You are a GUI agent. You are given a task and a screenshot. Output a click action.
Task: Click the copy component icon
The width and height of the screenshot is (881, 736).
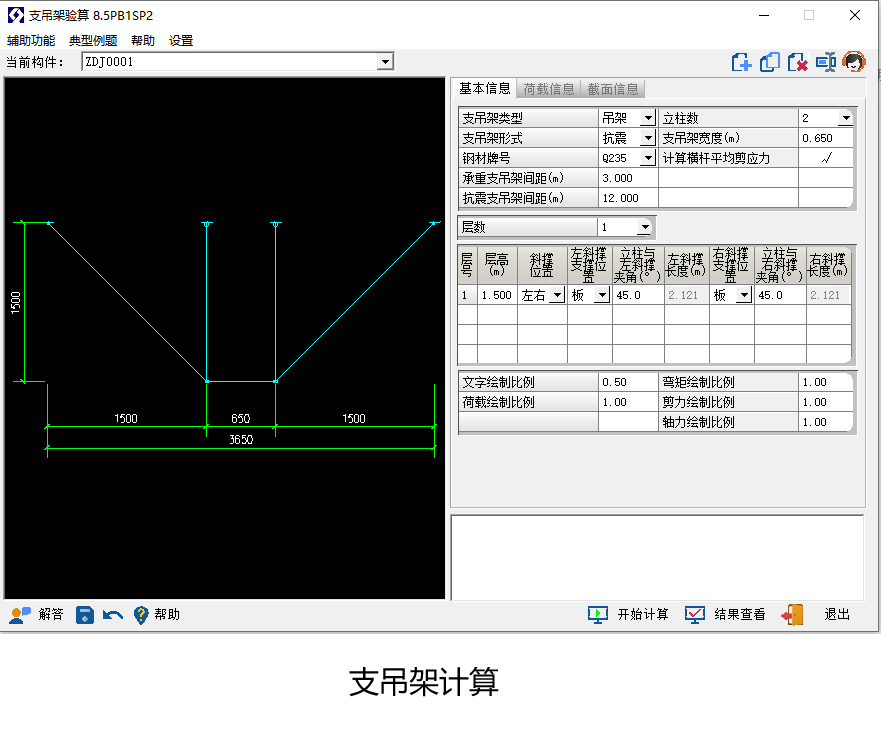tap(770, 62)
